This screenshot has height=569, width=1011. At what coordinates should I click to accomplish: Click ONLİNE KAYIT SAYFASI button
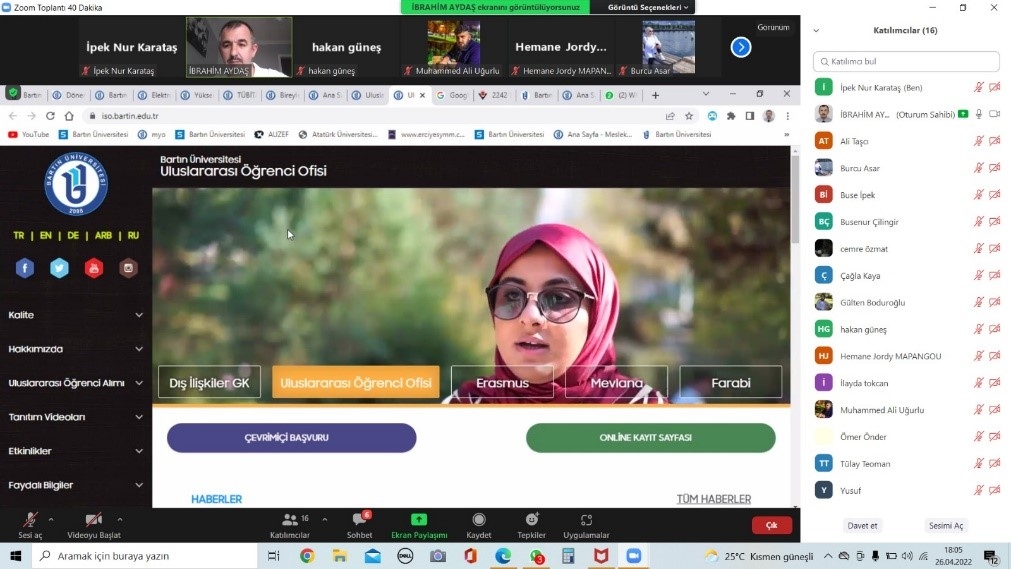[651, 437]
